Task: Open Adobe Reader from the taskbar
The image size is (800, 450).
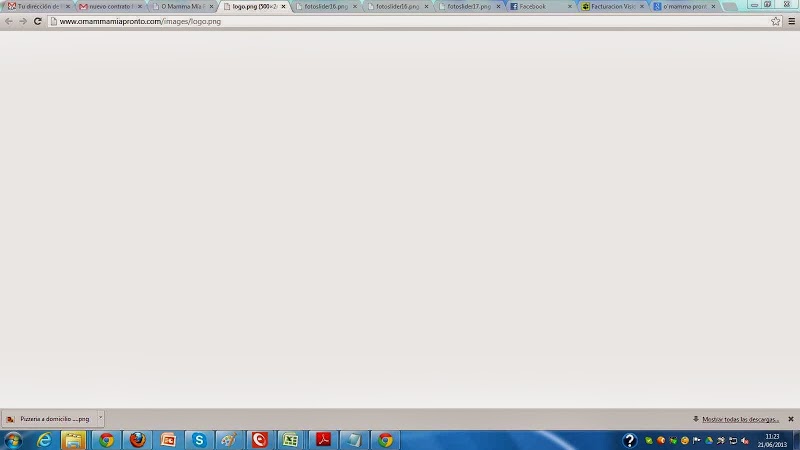Action: (322, 440)
